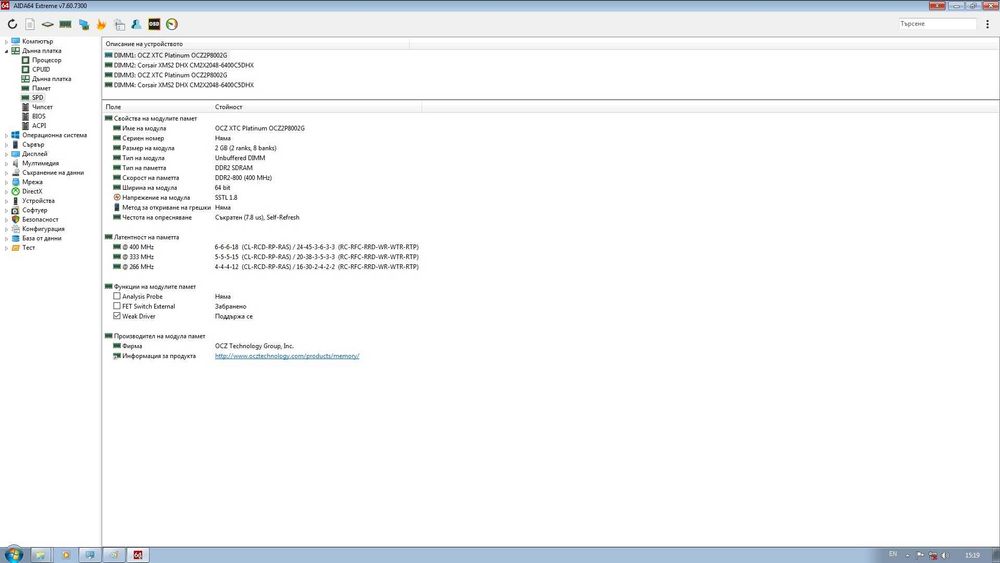Open the ACPI tree item
1000x563 pixels.
39,126
